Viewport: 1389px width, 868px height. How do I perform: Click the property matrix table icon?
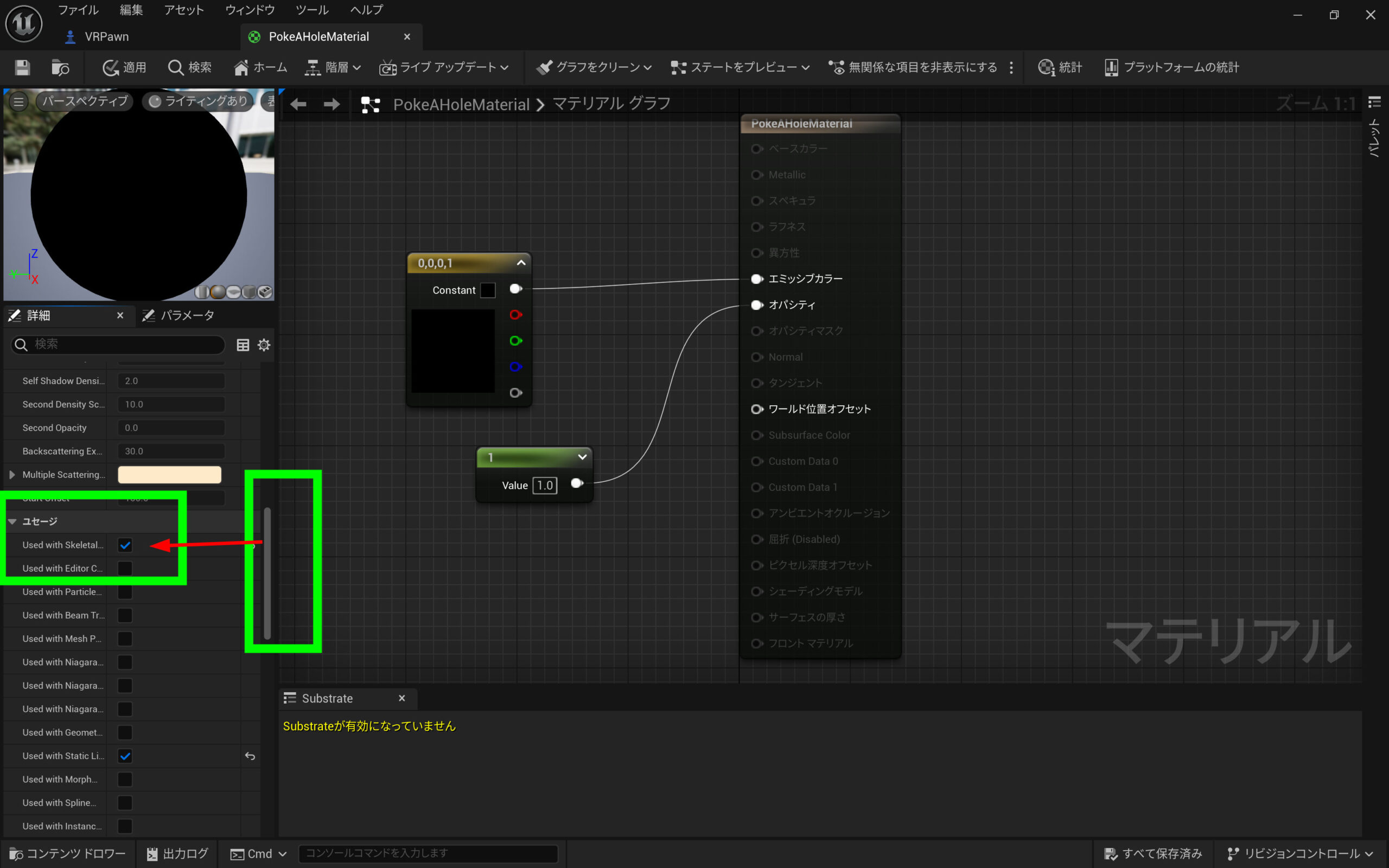coord(243,345)
